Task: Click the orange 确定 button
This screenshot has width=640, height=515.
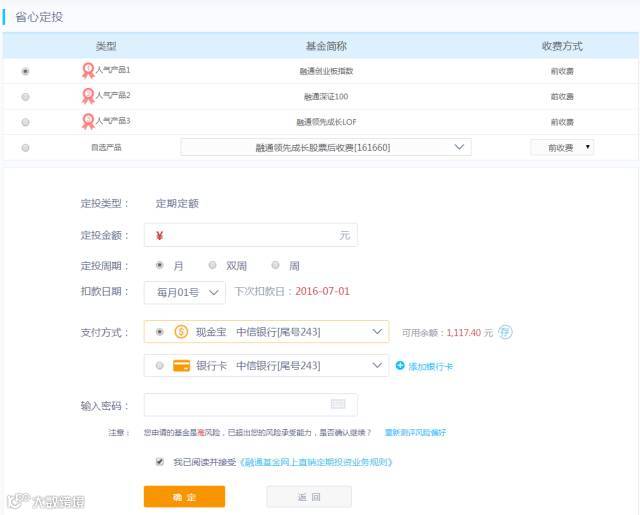Action: [x=184, y=497]
